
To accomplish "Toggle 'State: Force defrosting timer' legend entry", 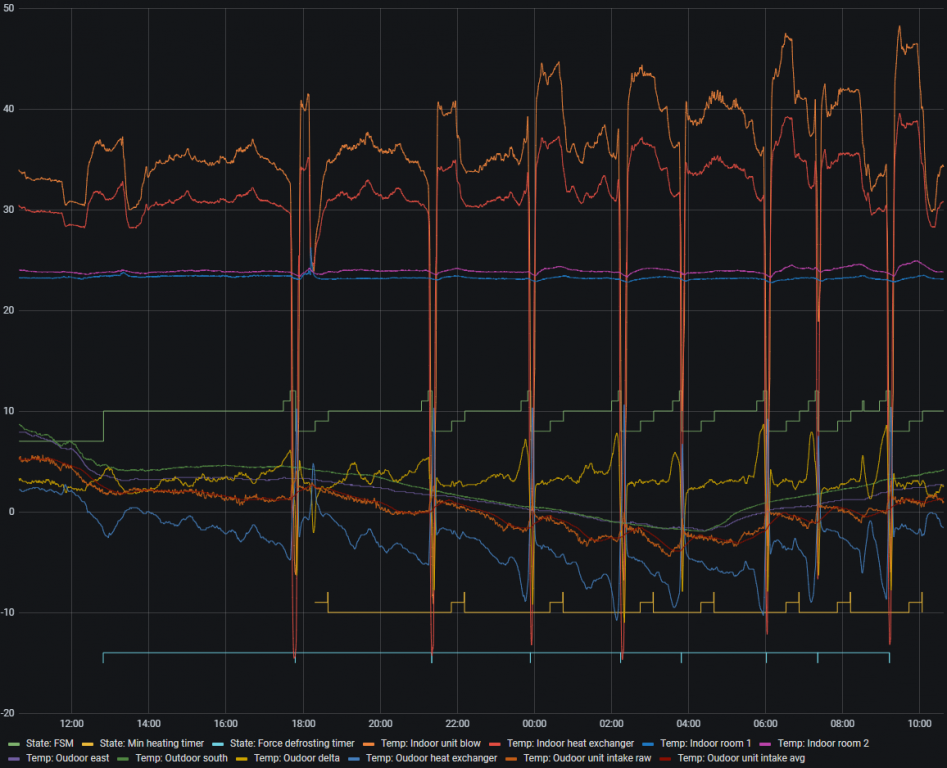I will pos(292,743).
